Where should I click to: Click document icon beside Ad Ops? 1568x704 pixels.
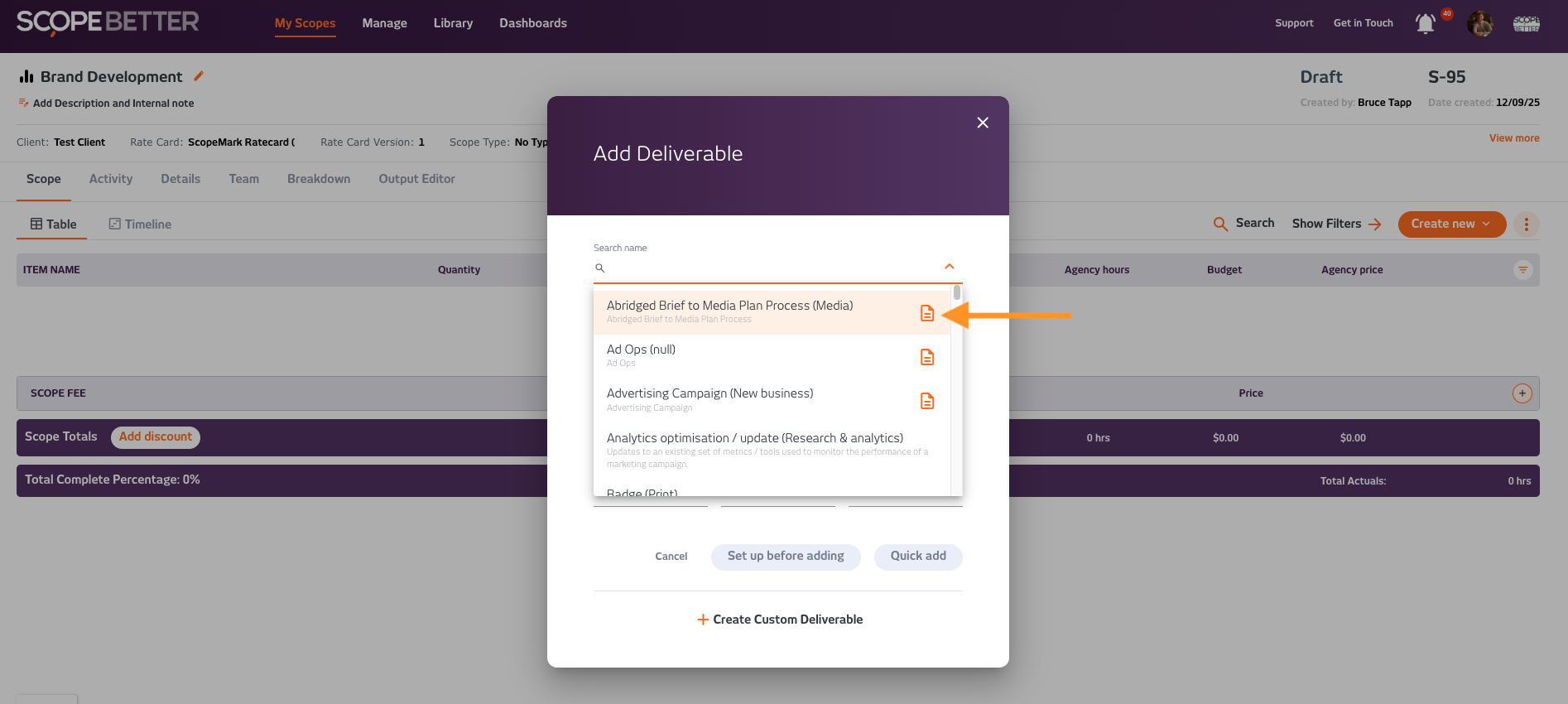pos(927,357)
